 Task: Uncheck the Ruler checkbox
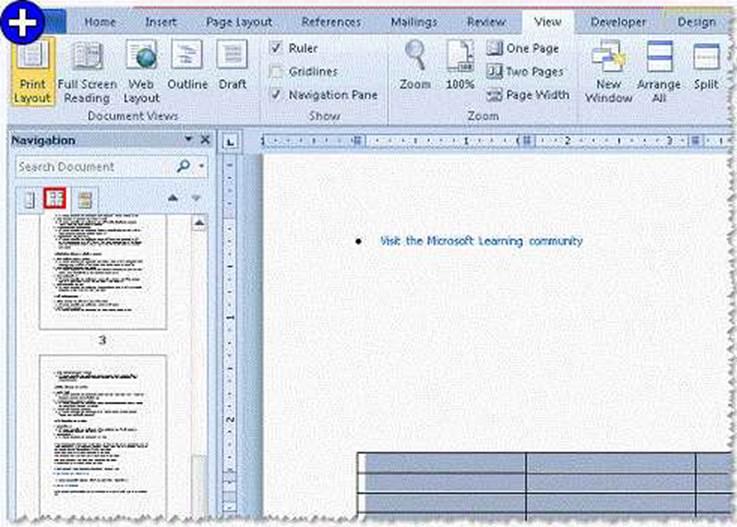(276, 48)
